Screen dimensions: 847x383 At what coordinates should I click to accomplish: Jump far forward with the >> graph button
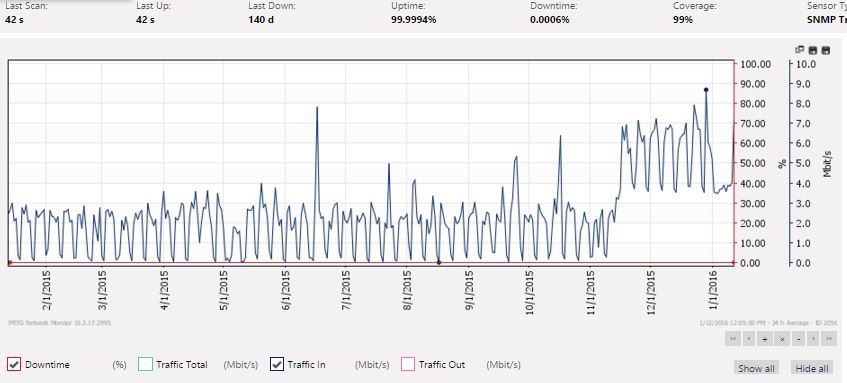tap(829, 339)
